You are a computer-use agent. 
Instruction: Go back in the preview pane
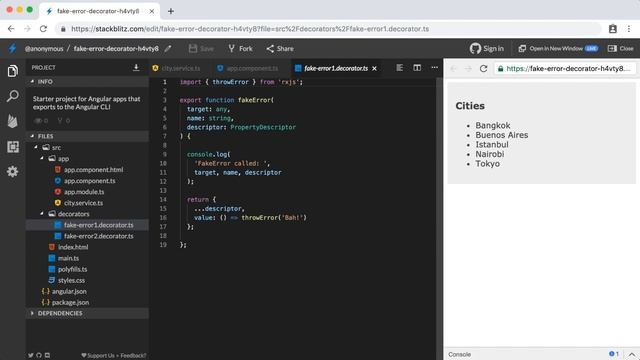453,69
